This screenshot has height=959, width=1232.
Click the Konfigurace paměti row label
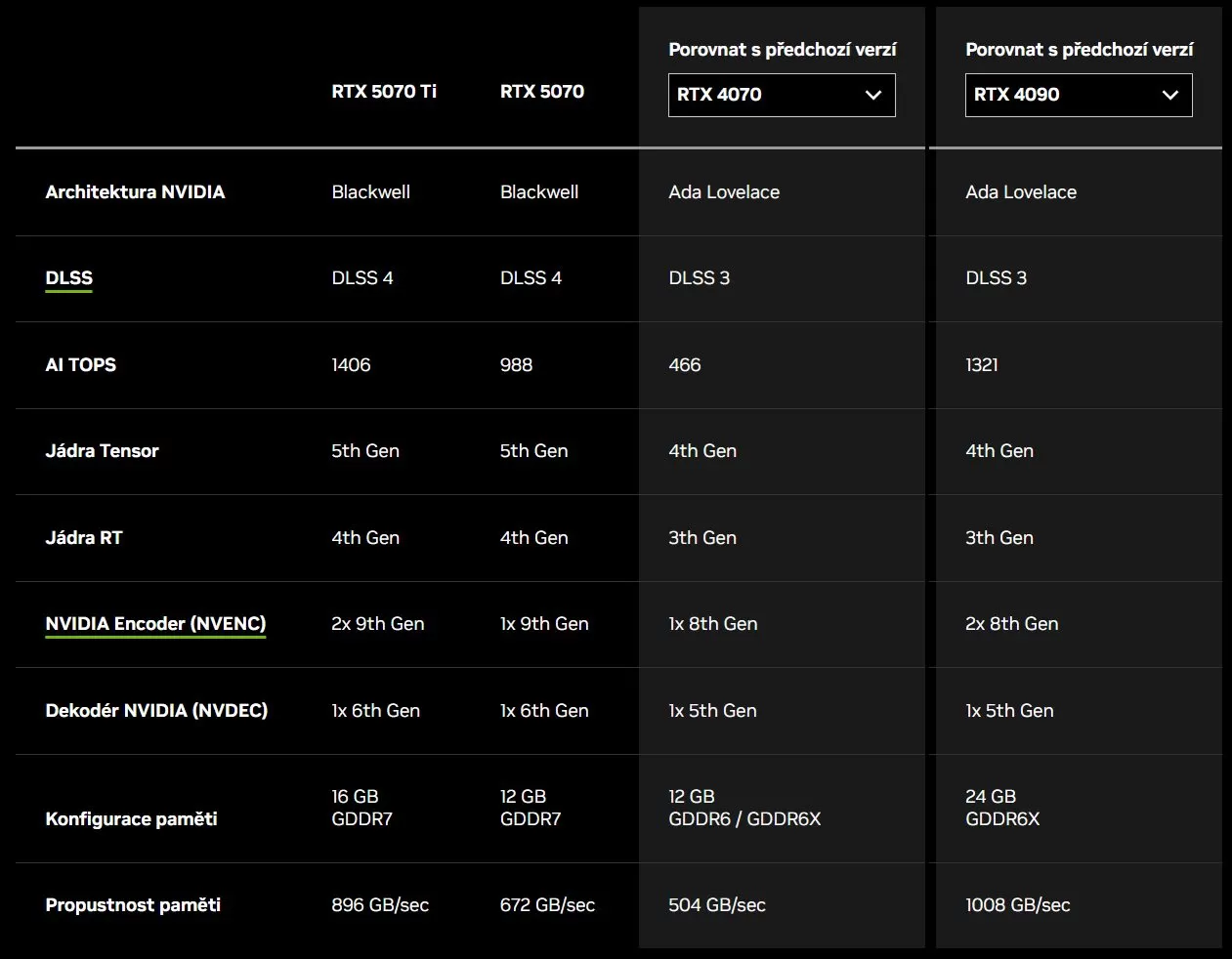(x=131, y=819)
